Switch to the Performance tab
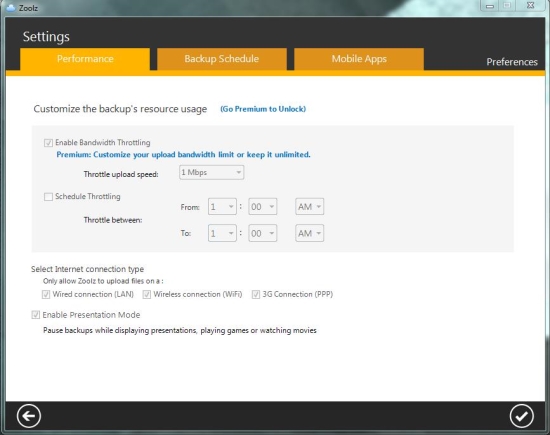This screenshot has height=435, width=550. 85,59
